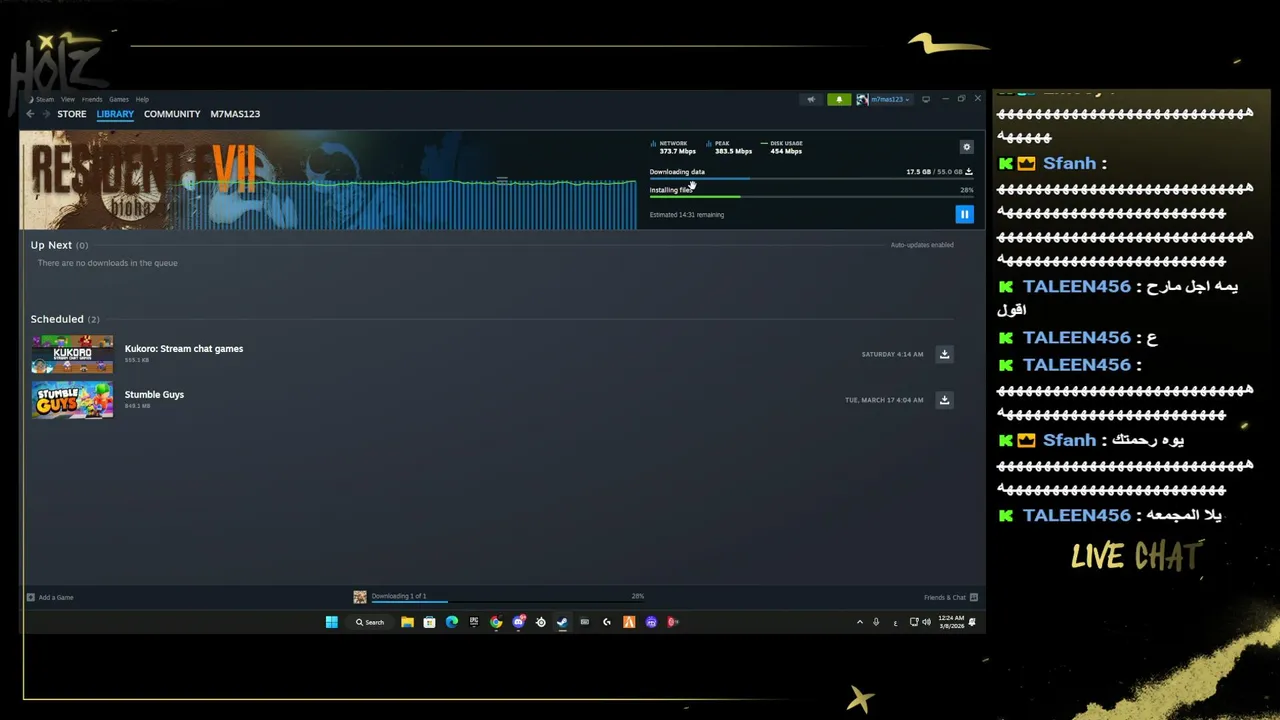
Task: Open the clock and date panel
Action: (x=951, y=622)
